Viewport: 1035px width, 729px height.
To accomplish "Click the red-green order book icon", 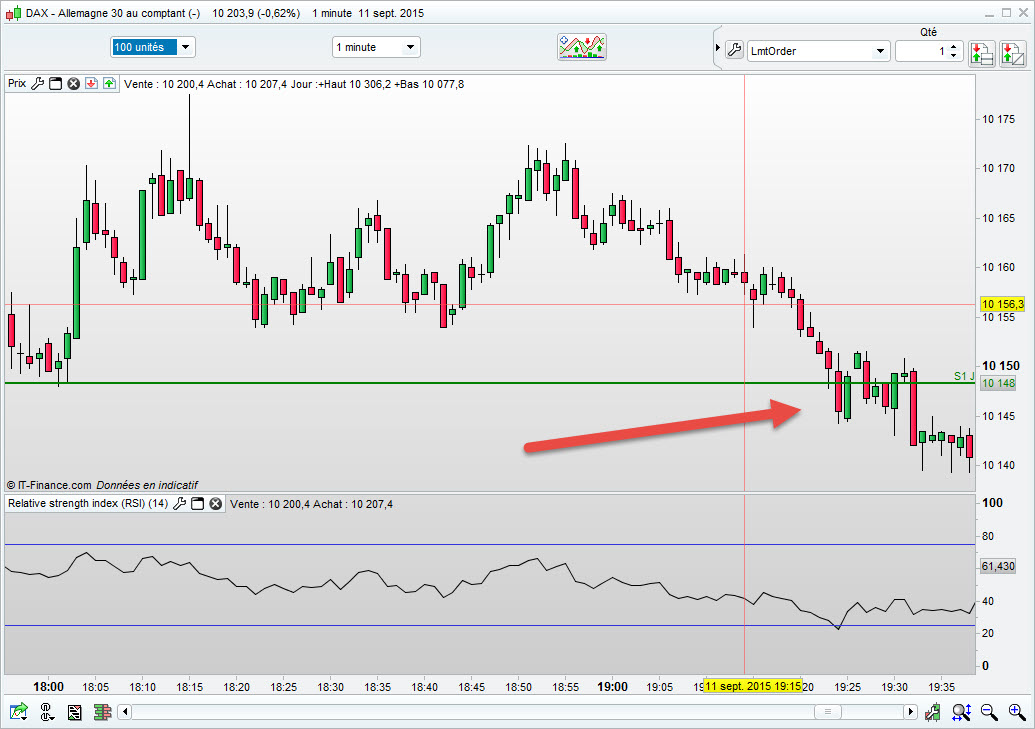I will (x=102, y=711).
